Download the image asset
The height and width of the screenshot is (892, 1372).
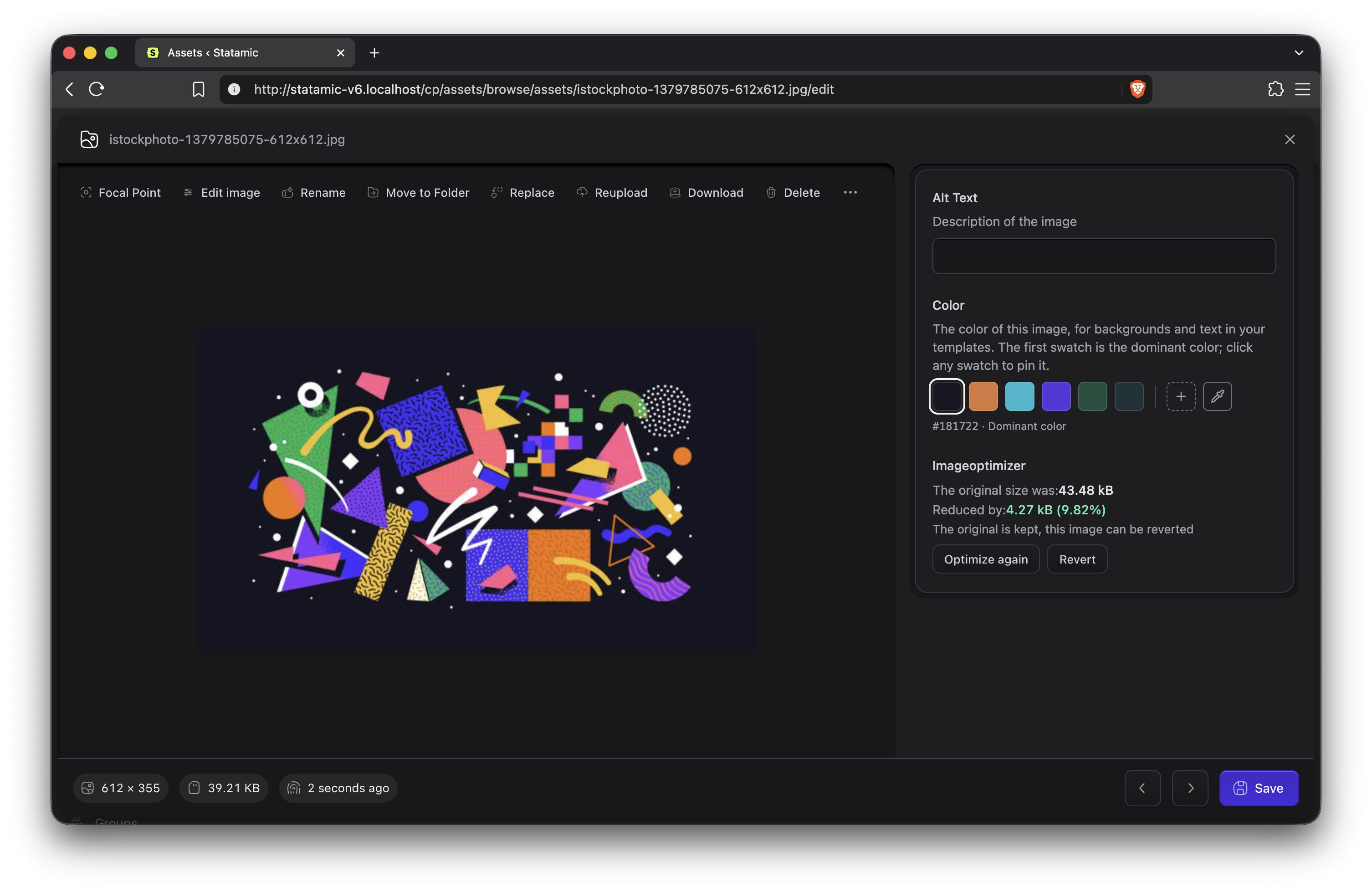(706, 193)
